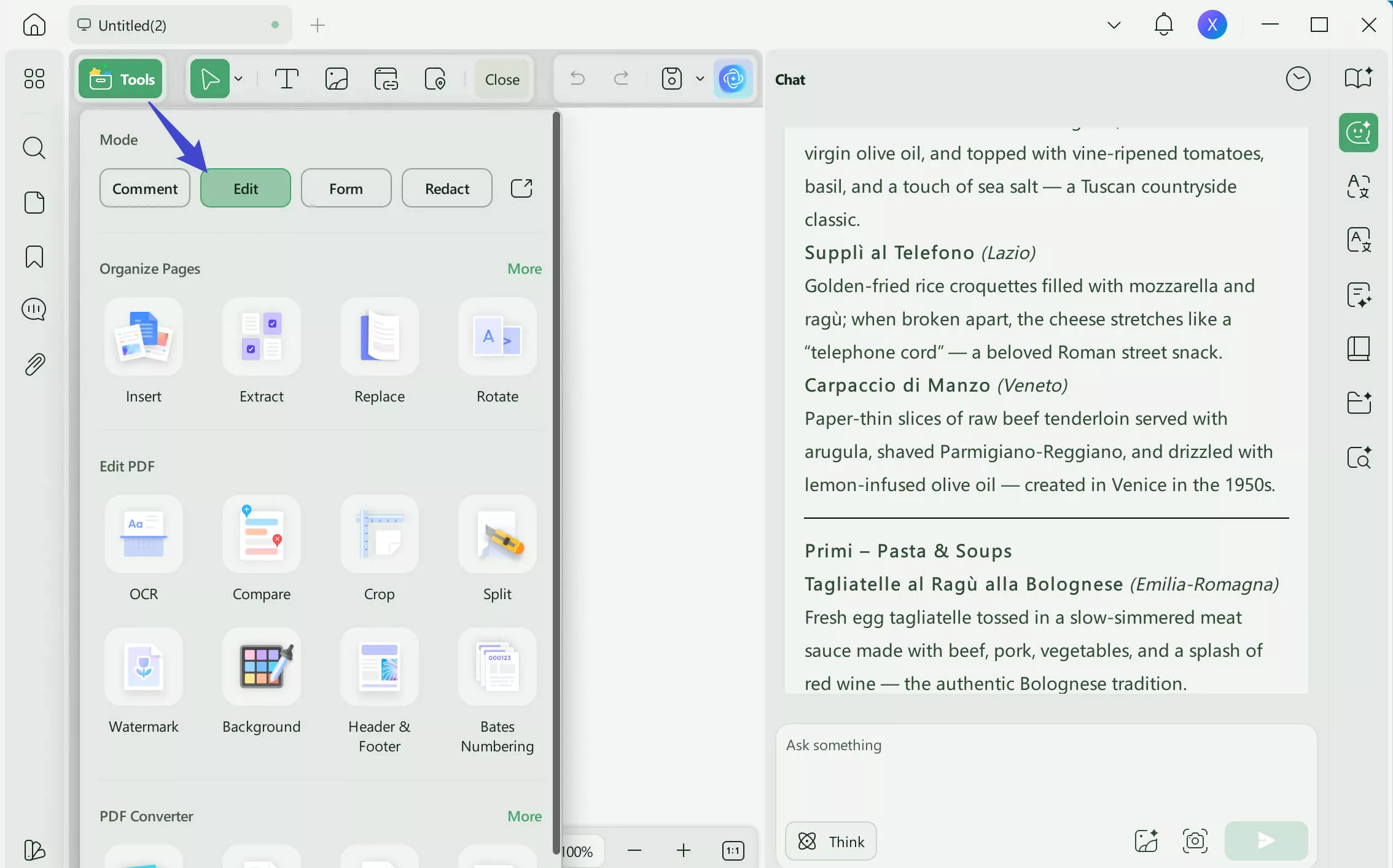The image size is (1393, 868).
Task: Click the Close button in the toolbar
Action: (x=502, y=79)
